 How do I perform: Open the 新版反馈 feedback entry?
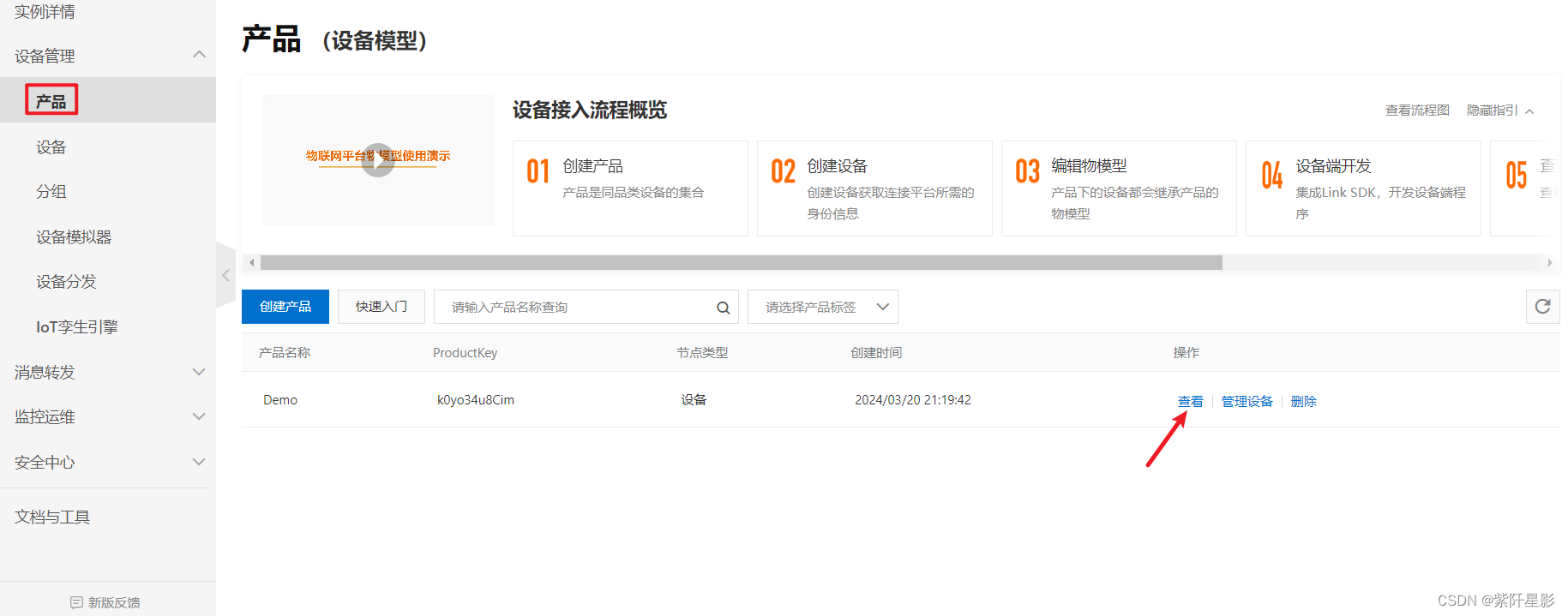[105, 602]
